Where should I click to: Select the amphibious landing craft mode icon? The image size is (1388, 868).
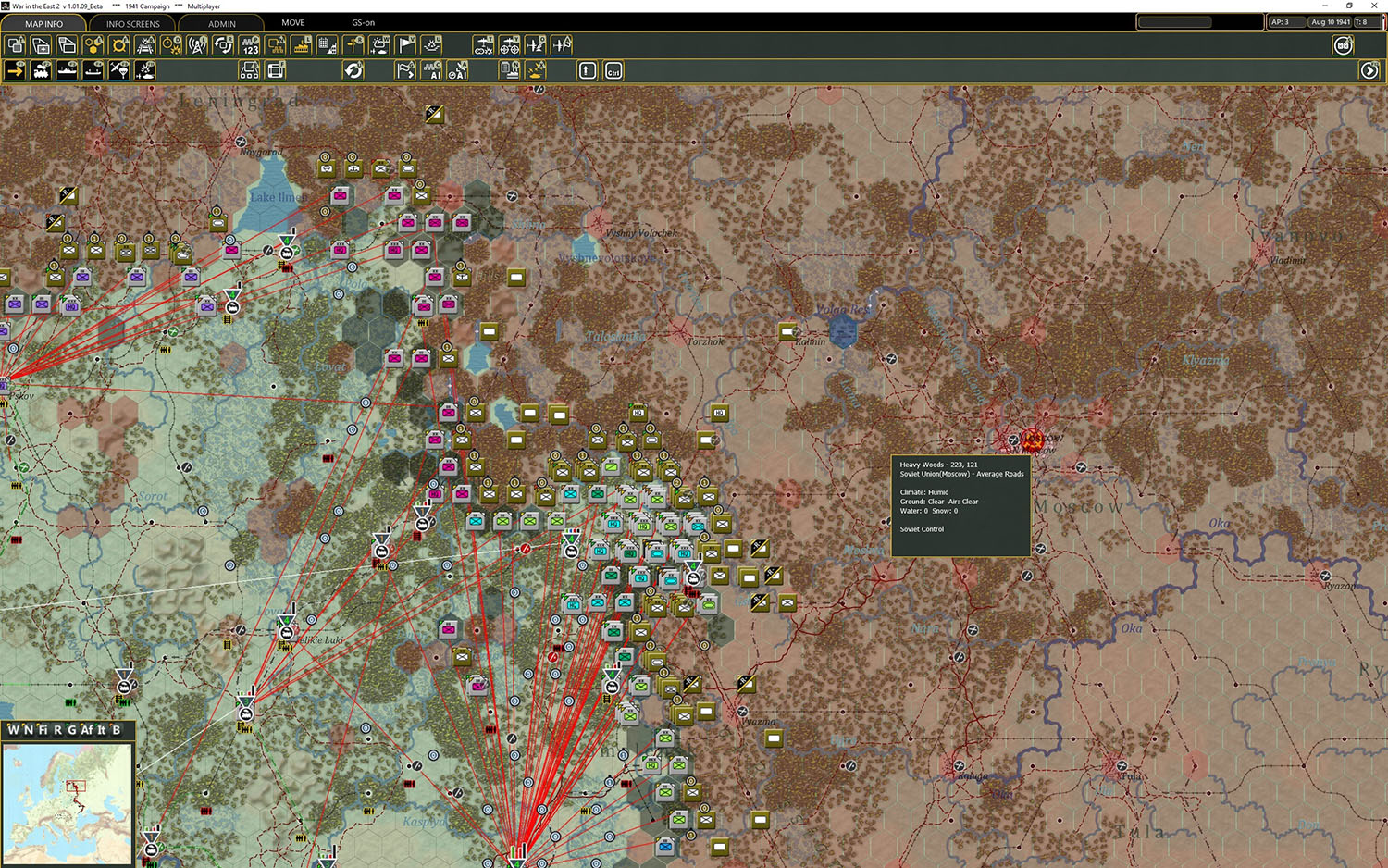(x=93, y=70)
